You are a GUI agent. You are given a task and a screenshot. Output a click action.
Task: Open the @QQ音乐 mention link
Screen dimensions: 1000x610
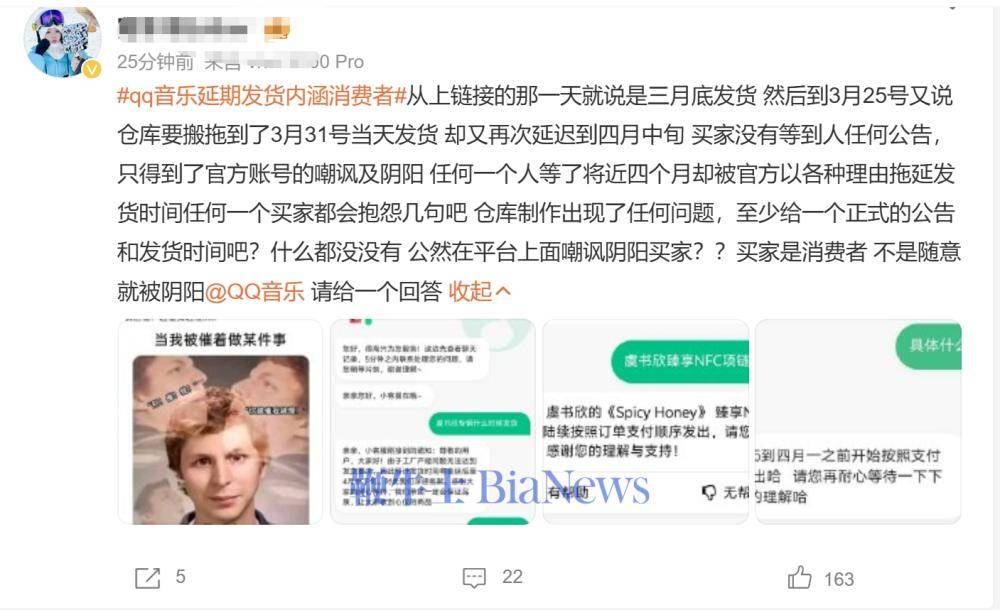[254, 292]
